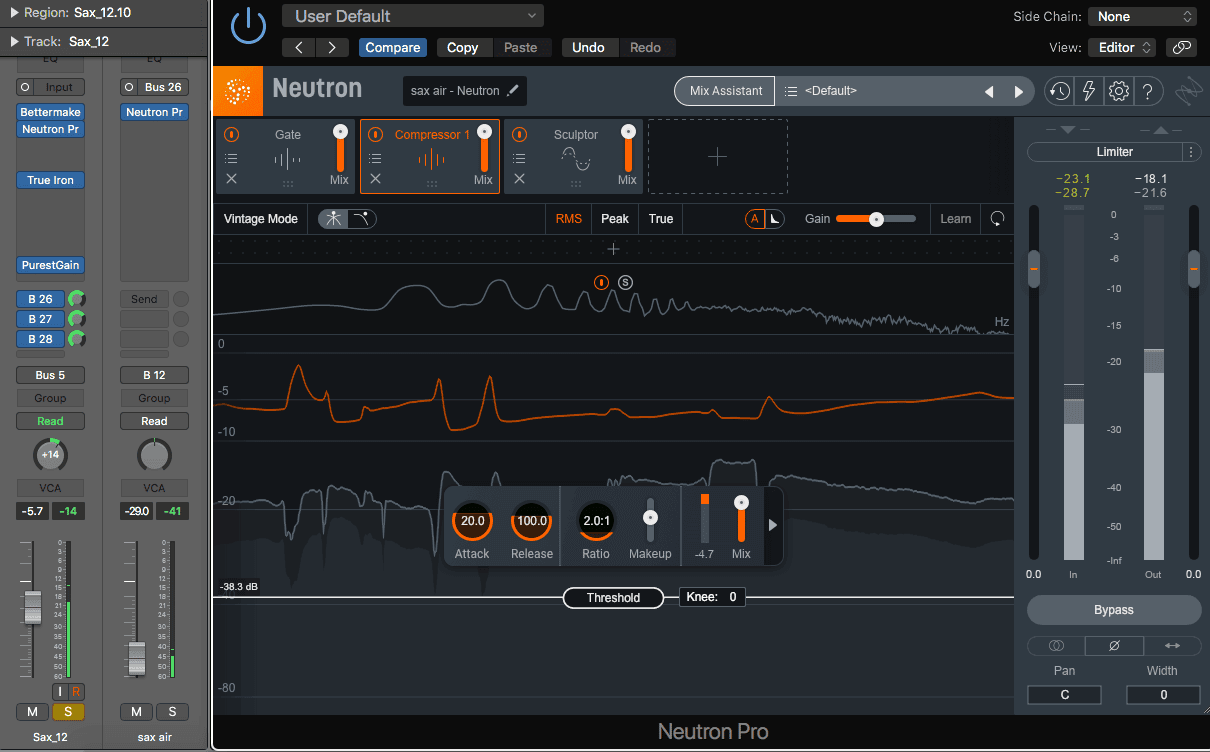1210x752 pixels.
Task: Click the Learn button
Action: (x=955, y=219)
